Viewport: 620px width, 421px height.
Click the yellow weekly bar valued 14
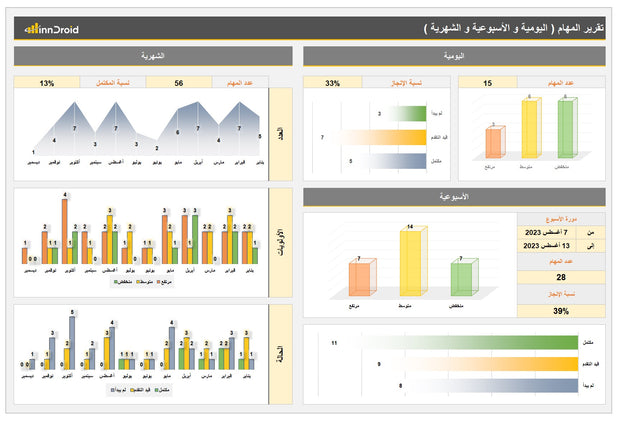coord(413,261)
